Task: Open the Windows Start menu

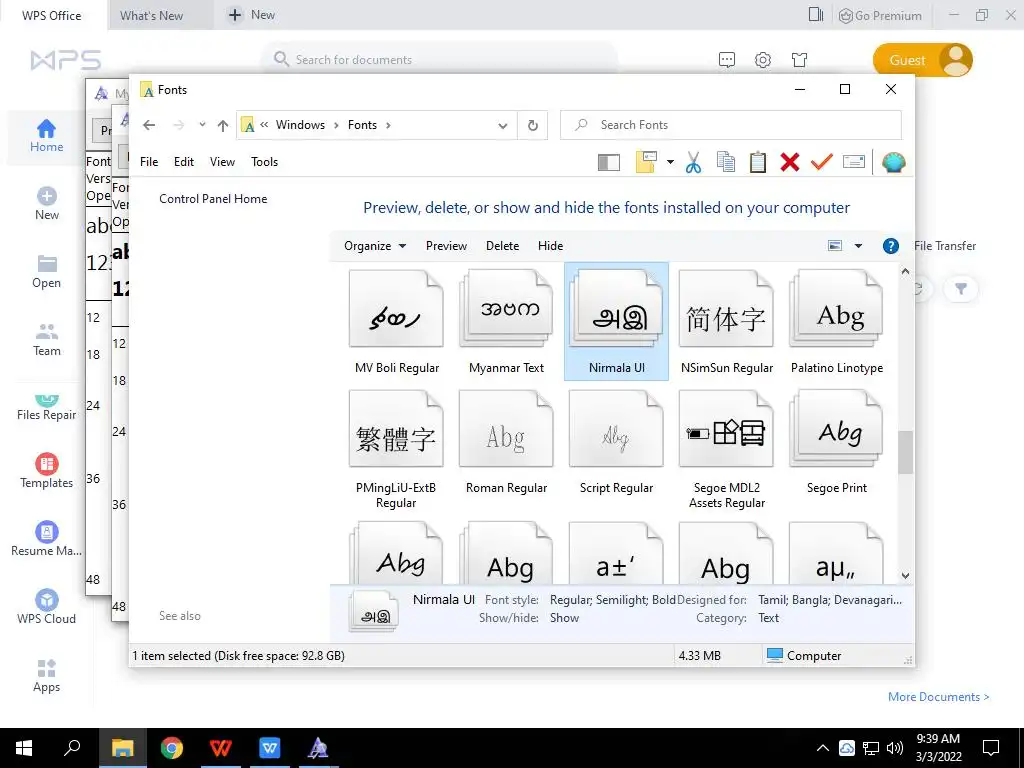Action: tap(24, 748)
